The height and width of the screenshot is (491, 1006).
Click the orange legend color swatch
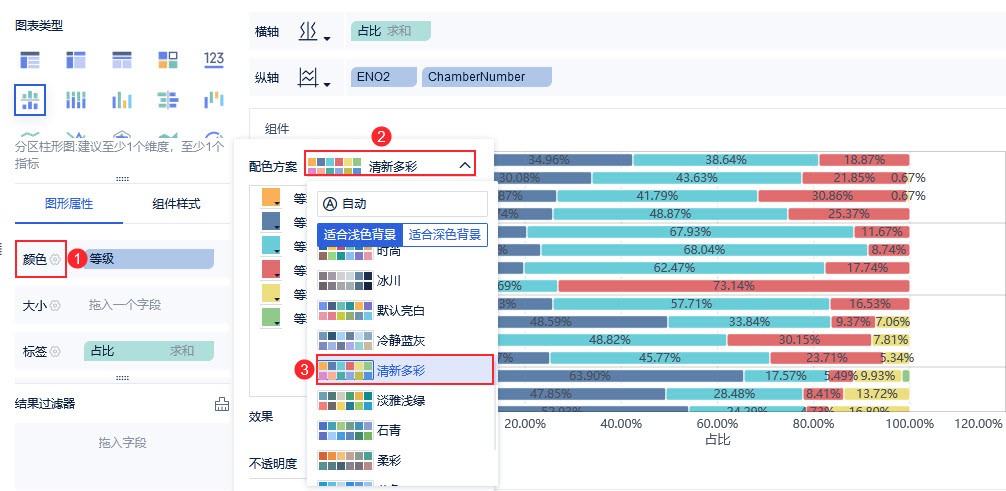click(x=270, y=198)
